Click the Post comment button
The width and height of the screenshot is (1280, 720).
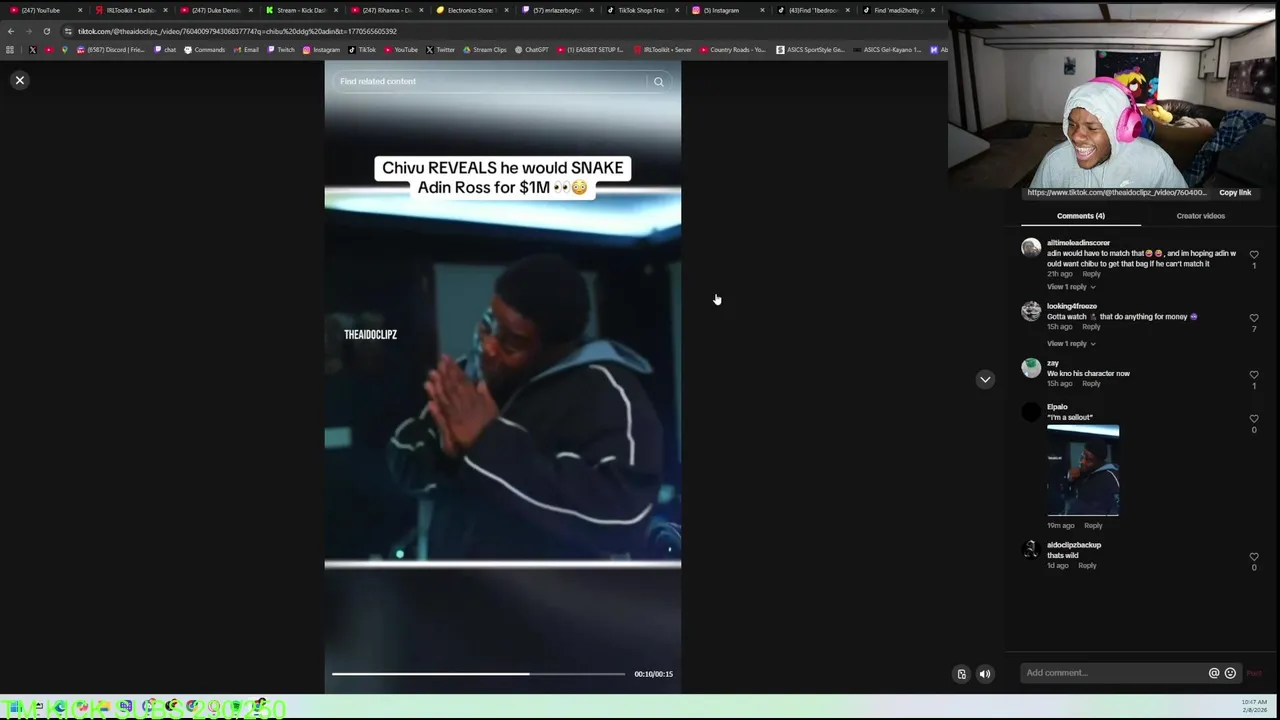[1254, 673]
